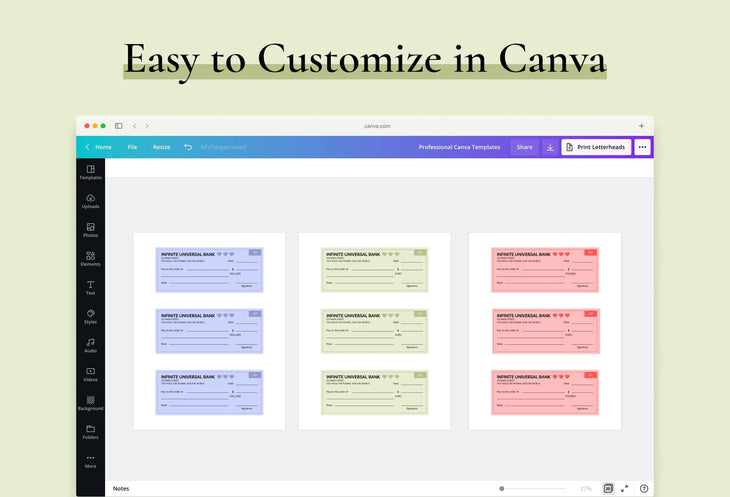Open a new browser tab with plus
The image size is (730, 497).
641,126
